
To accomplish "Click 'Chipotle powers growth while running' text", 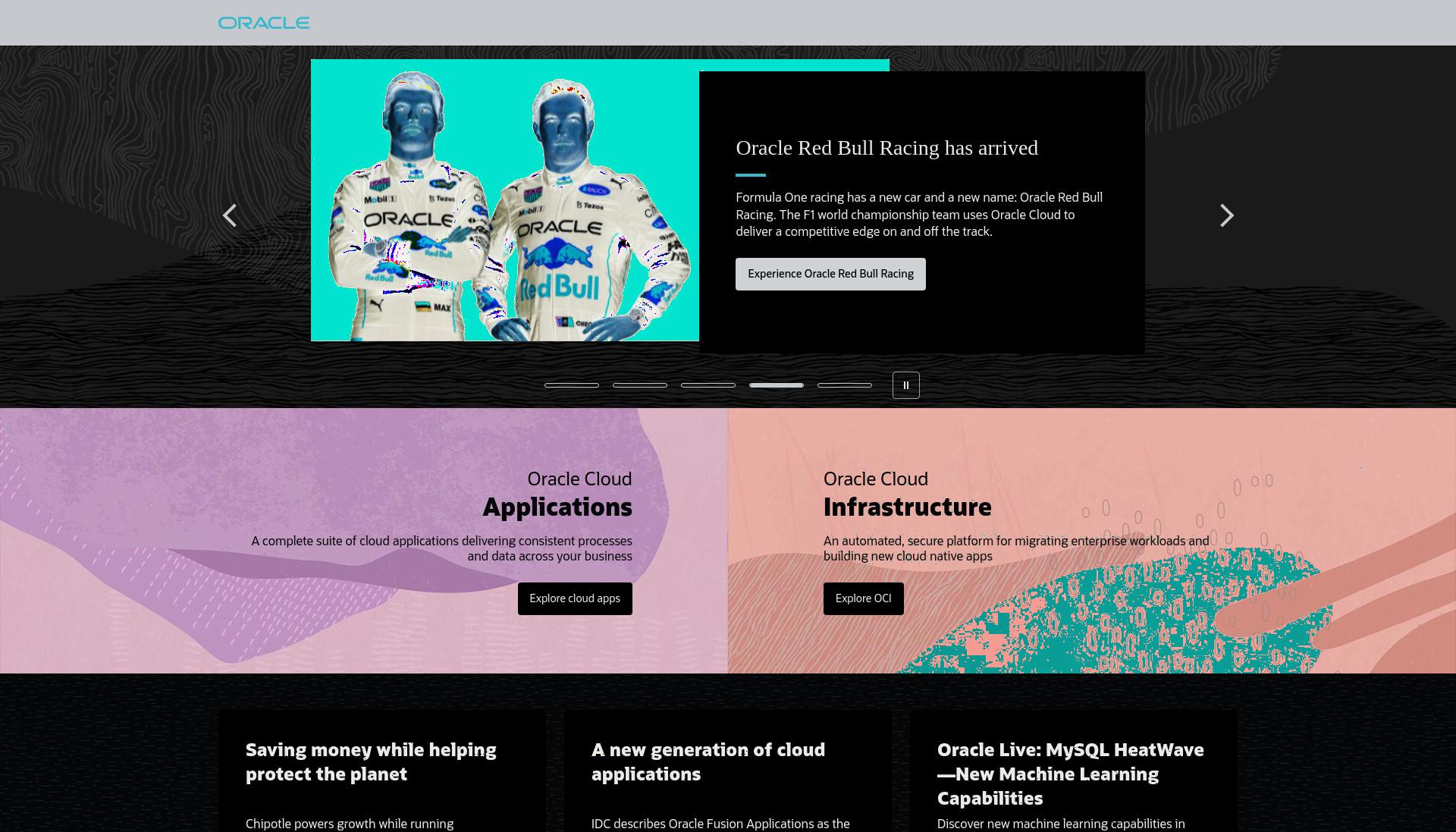I will 350,824.
